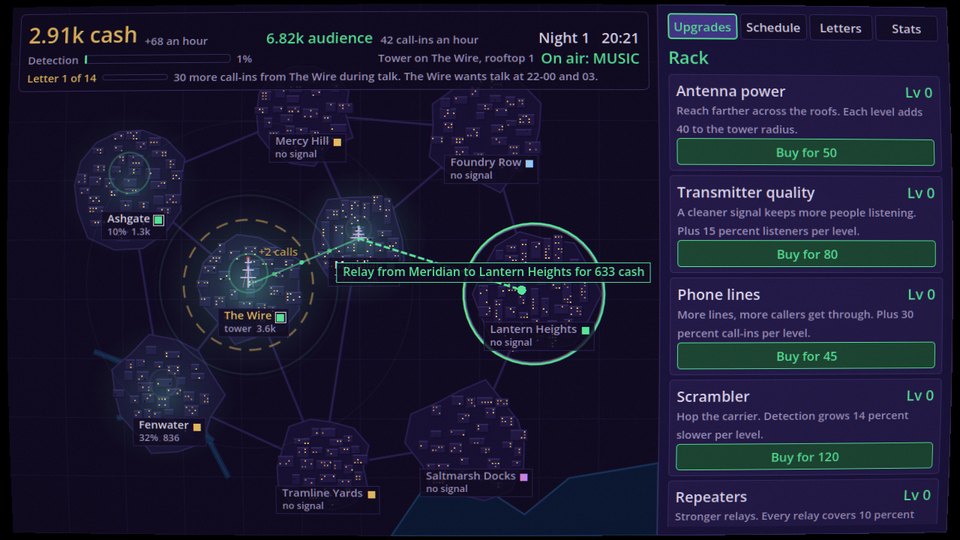Click the +2 calls indicator

278,252
